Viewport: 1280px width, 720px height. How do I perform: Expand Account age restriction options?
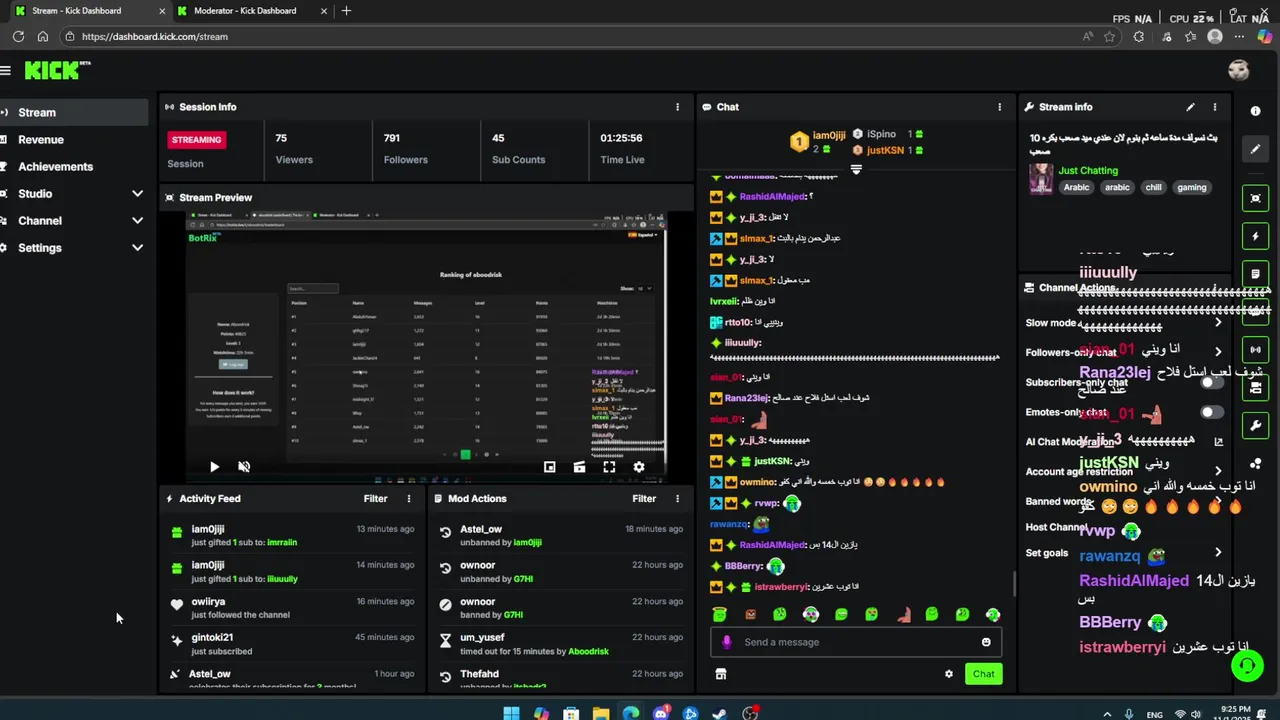coord(1218,471)
